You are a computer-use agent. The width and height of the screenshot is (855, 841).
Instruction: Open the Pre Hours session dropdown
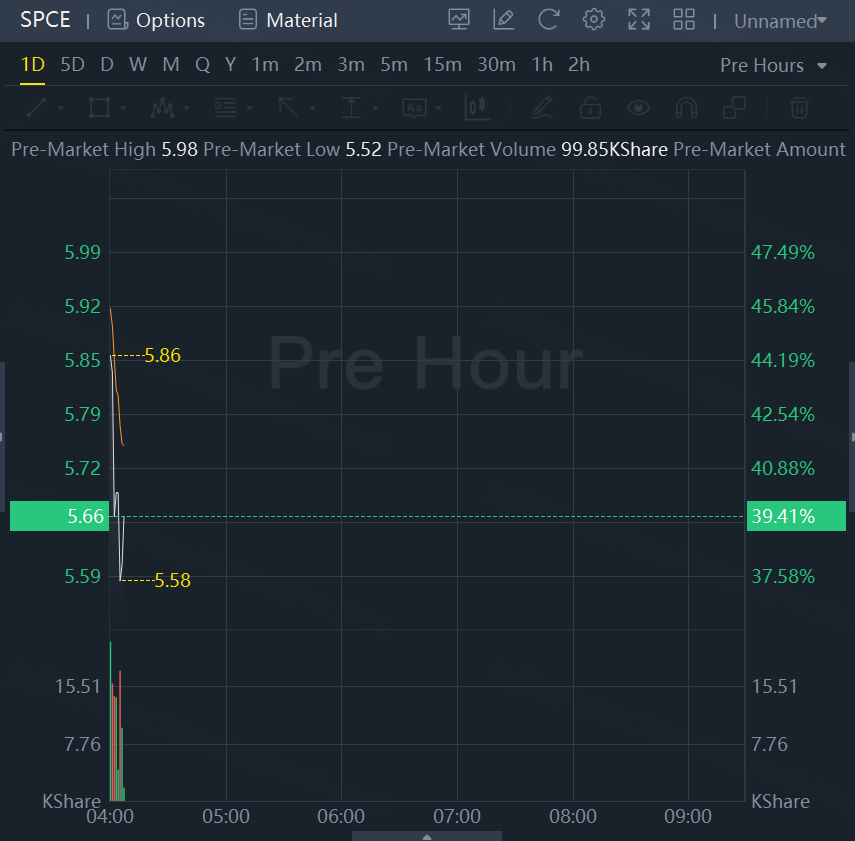[773, 65]
